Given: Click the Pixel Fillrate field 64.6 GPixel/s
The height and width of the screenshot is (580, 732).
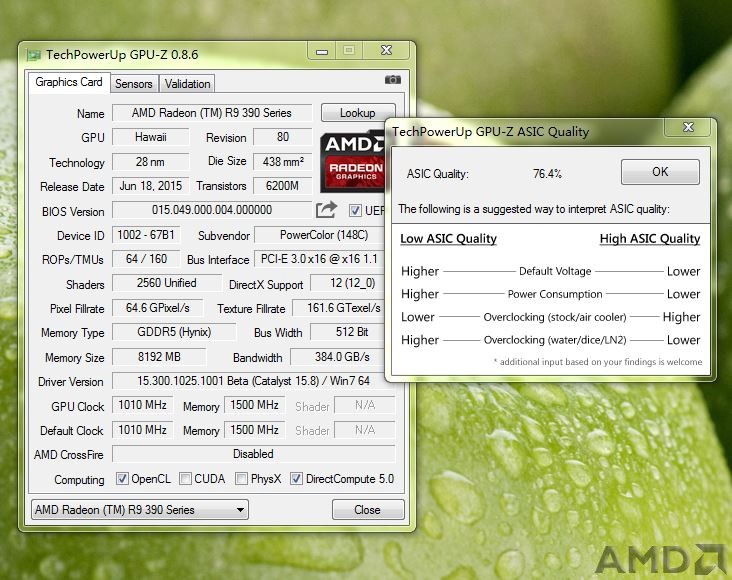Looking at the screenshot, I should (x=158, y=308).
